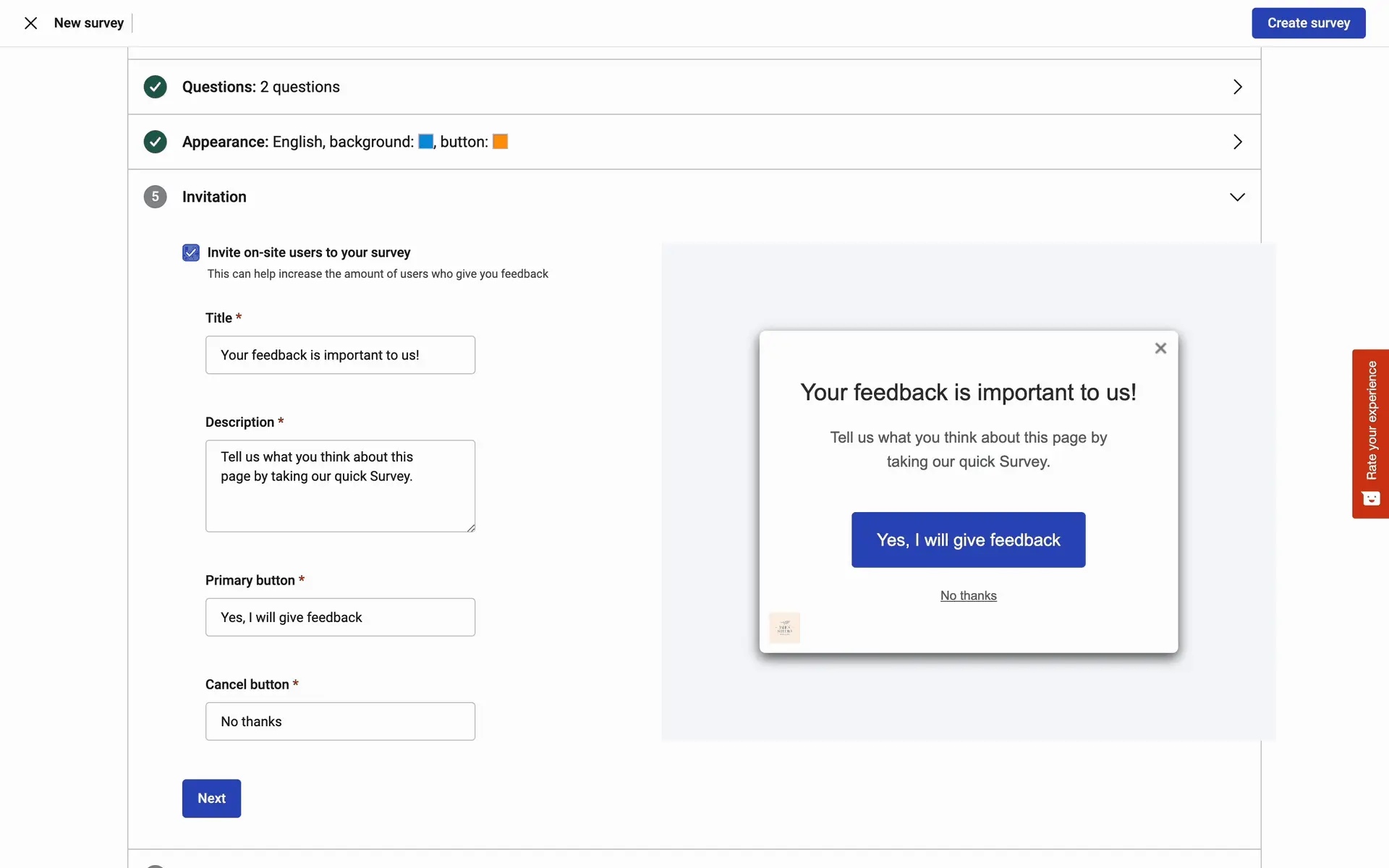Collapse the Invitation section chevron
The height and width of the screenshot is (868, 1389).
click(1237, 197)
